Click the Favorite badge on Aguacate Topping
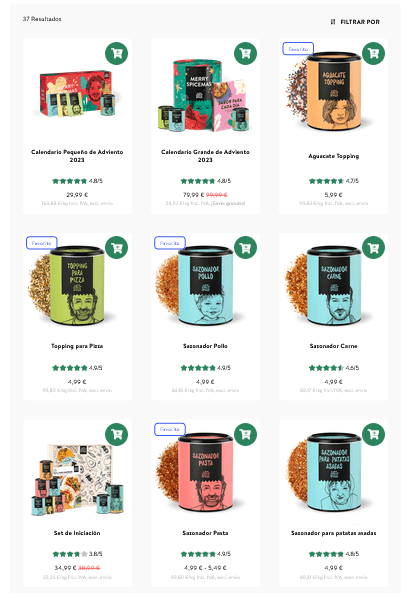This screenshot has height=598, width=416. [298, 49]
